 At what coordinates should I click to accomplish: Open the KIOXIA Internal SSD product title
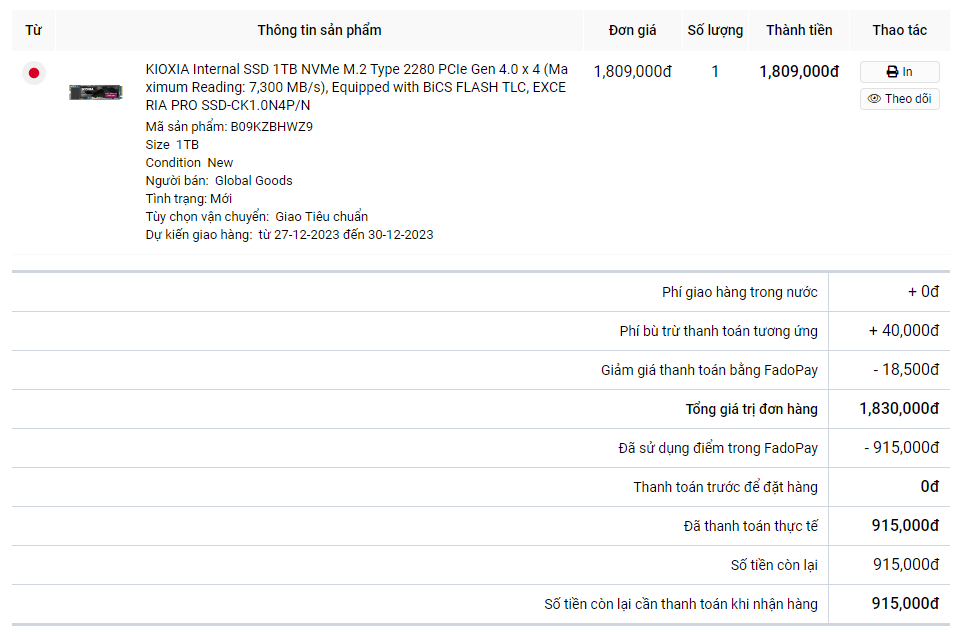point(356,87)
